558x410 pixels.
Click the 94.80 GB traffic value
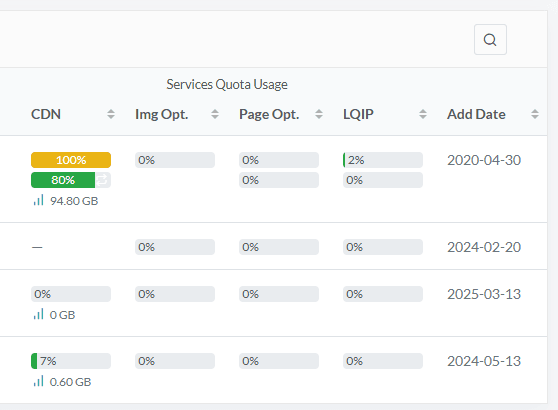[x=74, y=201]
